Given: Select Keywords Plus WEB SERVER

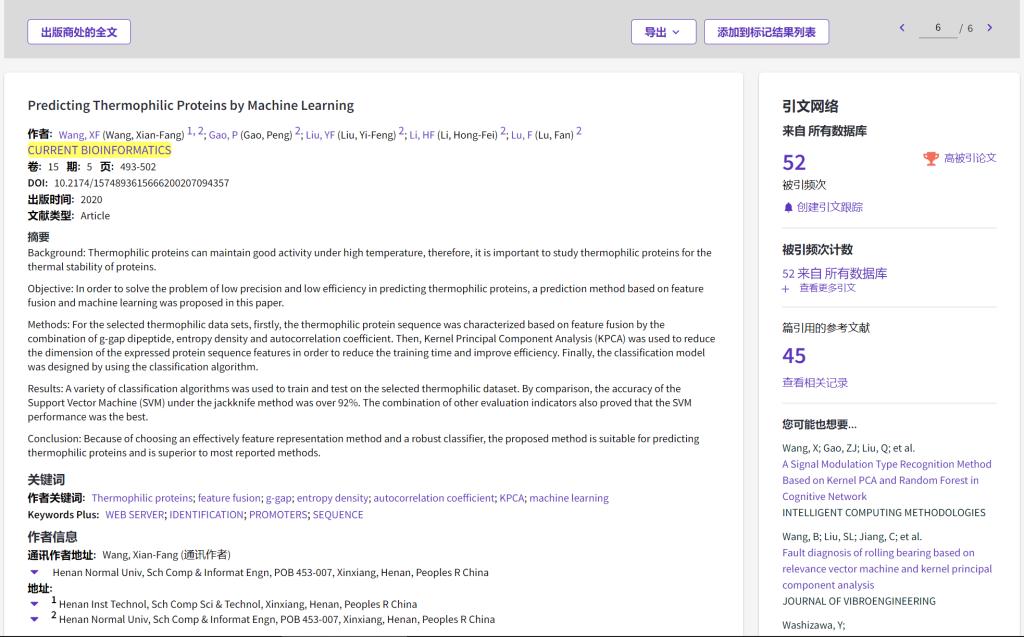Looking at the screenshot, I should coord(134,515).
